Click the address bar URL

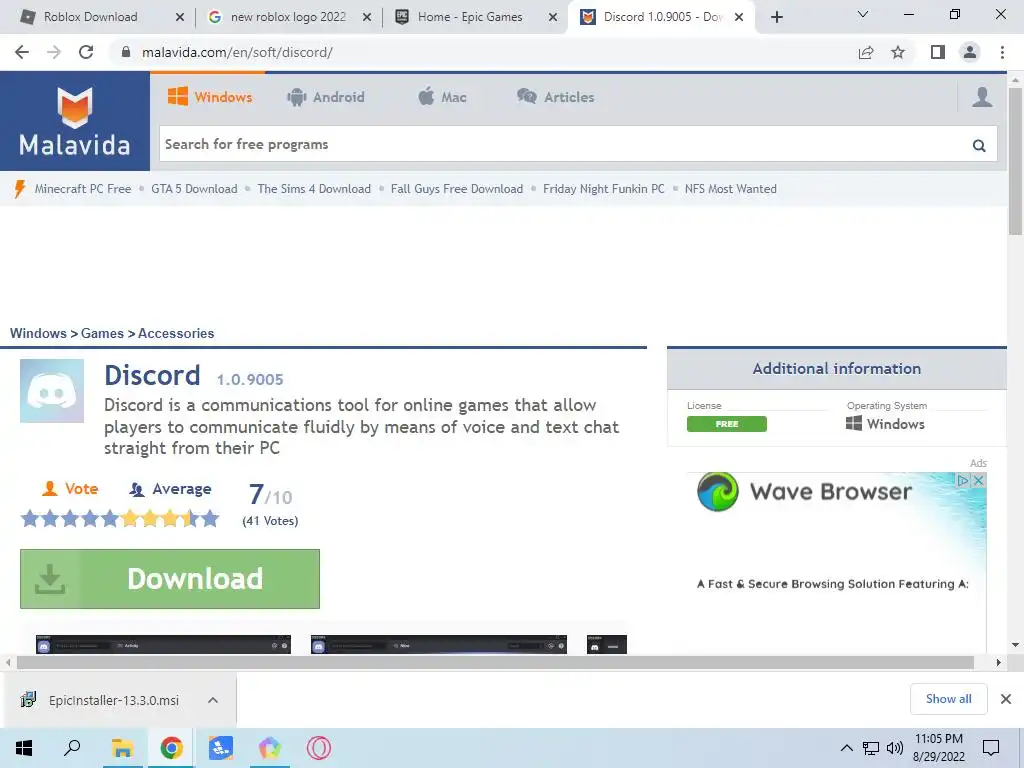[x=237, y=52]
